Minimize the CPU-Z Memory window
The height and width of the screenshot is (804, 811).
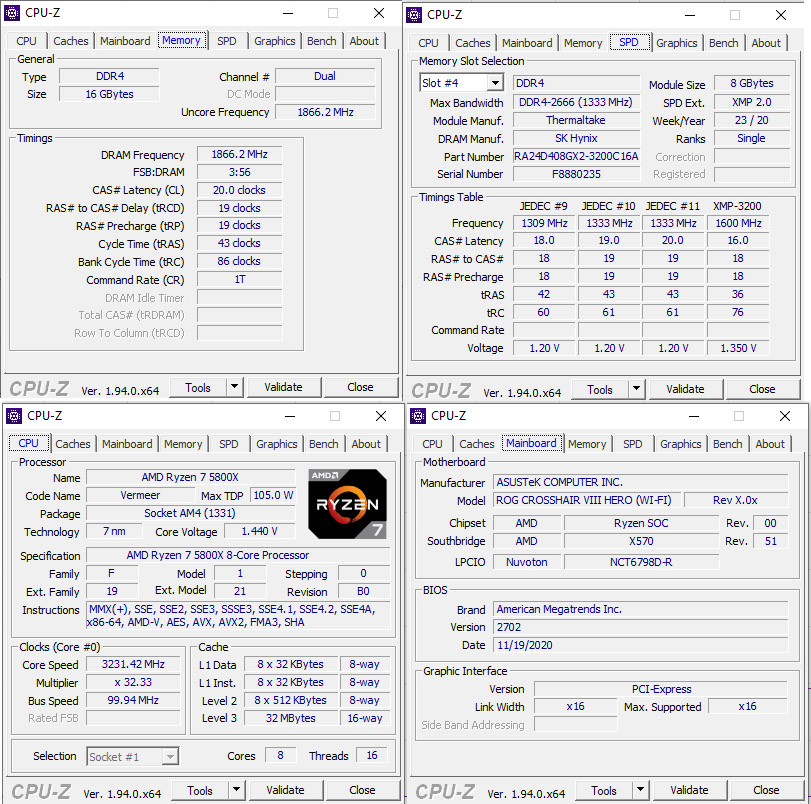[288, 13]
